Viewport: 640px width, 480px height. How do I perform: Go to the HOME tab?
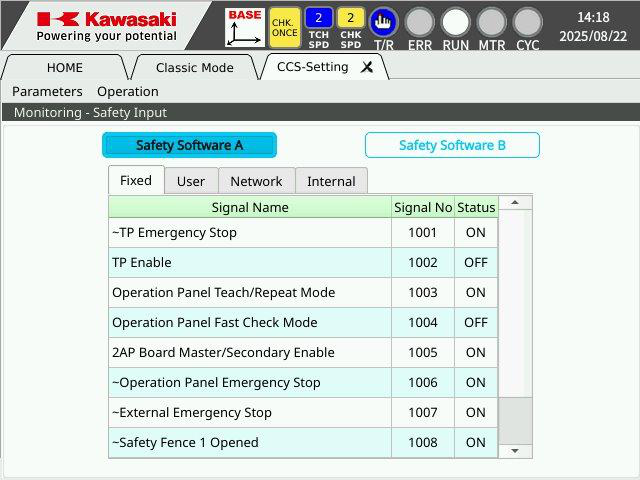click(x=65, y=67)
